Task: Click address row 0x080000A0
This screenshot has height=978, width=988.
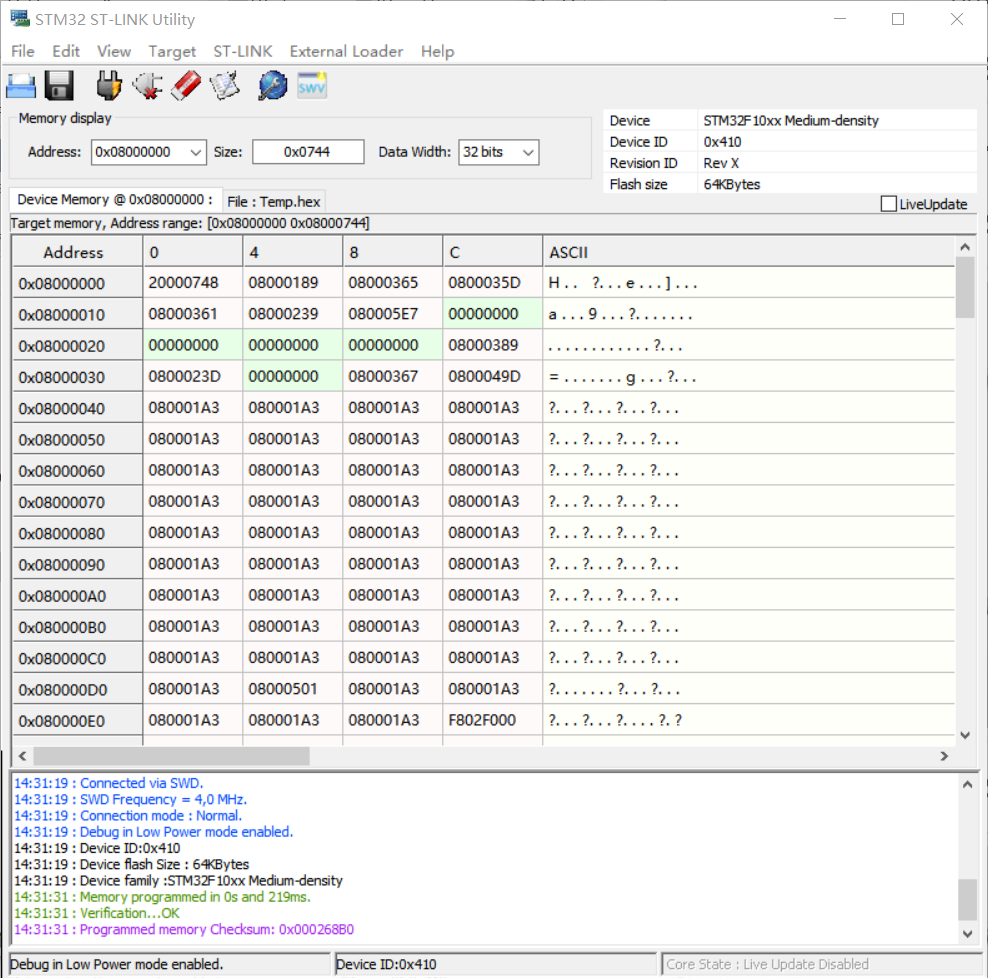Action: click(77, 595)
